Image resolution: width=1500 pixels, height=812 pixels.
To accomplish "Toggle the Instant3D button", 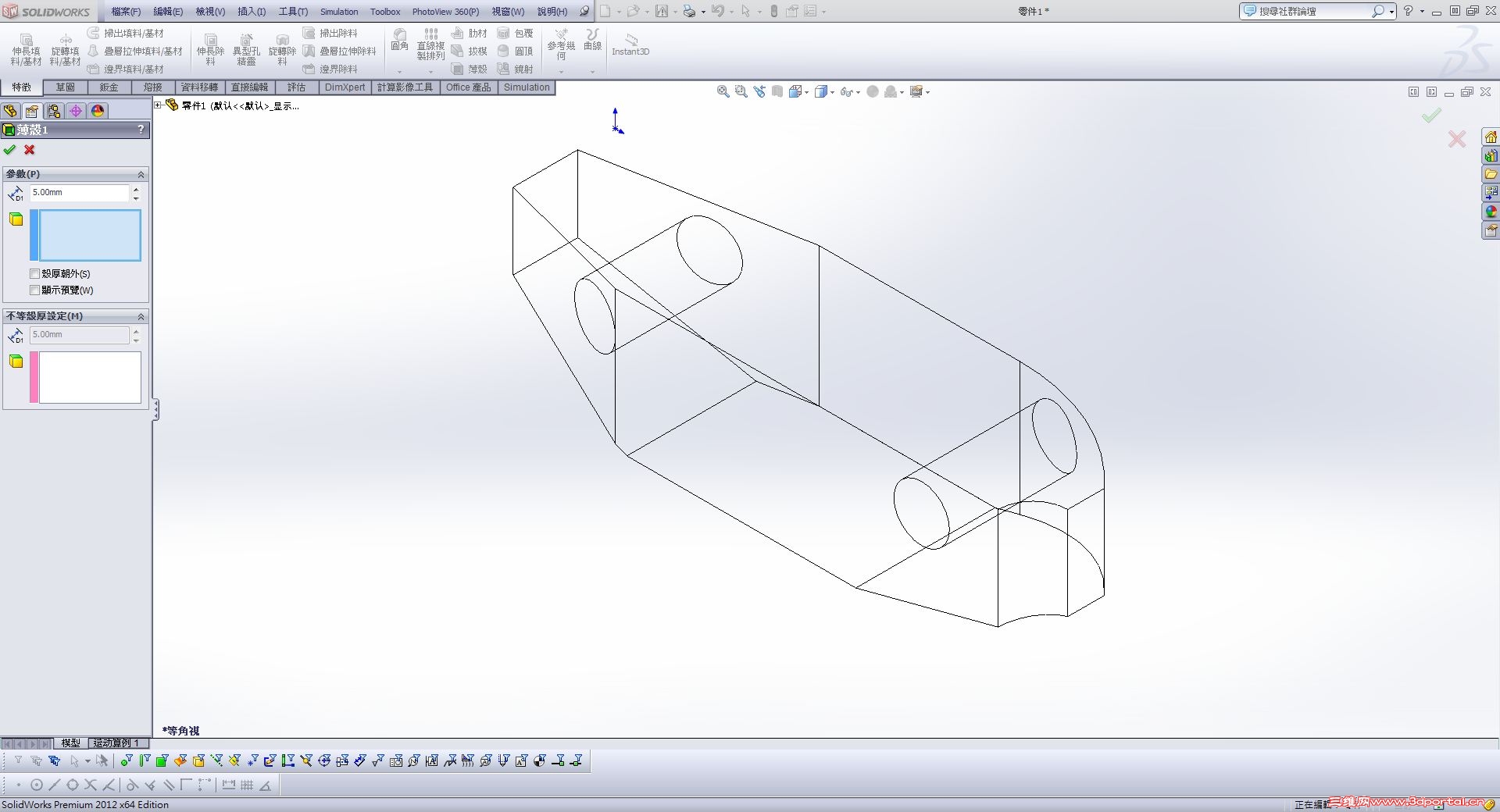I will pyautogui.click(x=630, y=45).
